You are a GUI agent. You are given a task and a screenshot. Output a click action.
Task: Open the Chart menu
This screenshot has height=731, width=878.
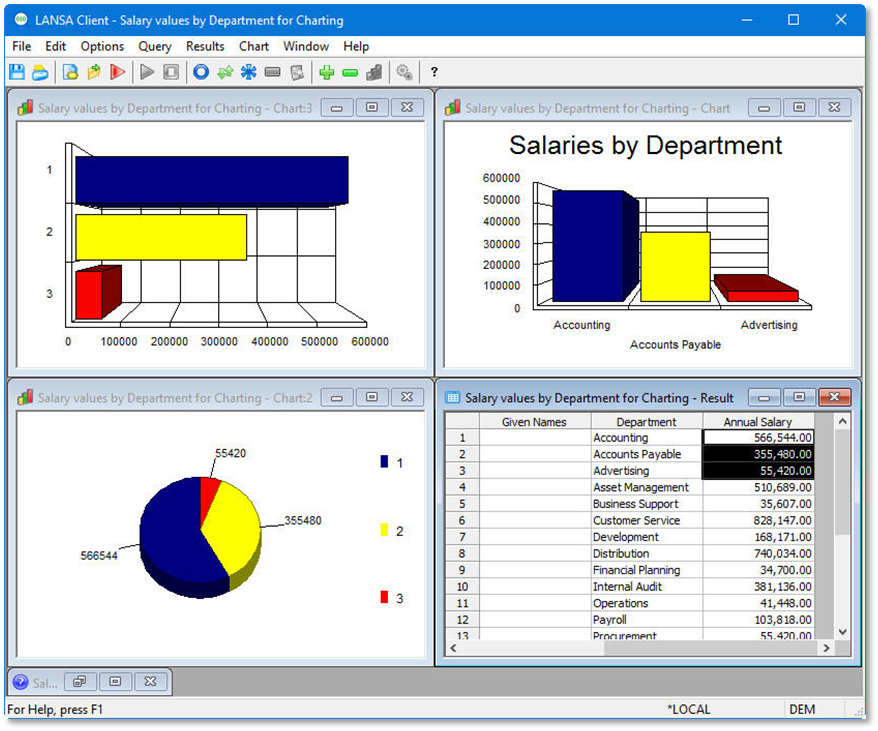tap(253, 46)
